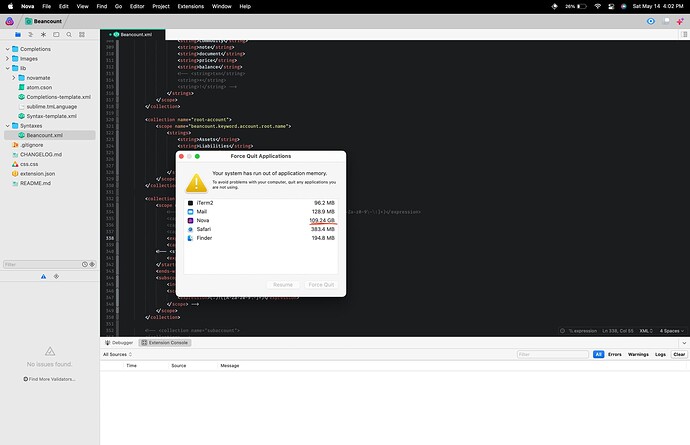Open the 4 Spaces indentation dropdown
The height and width of the screenshot is (445, 690).
(672, 331)
